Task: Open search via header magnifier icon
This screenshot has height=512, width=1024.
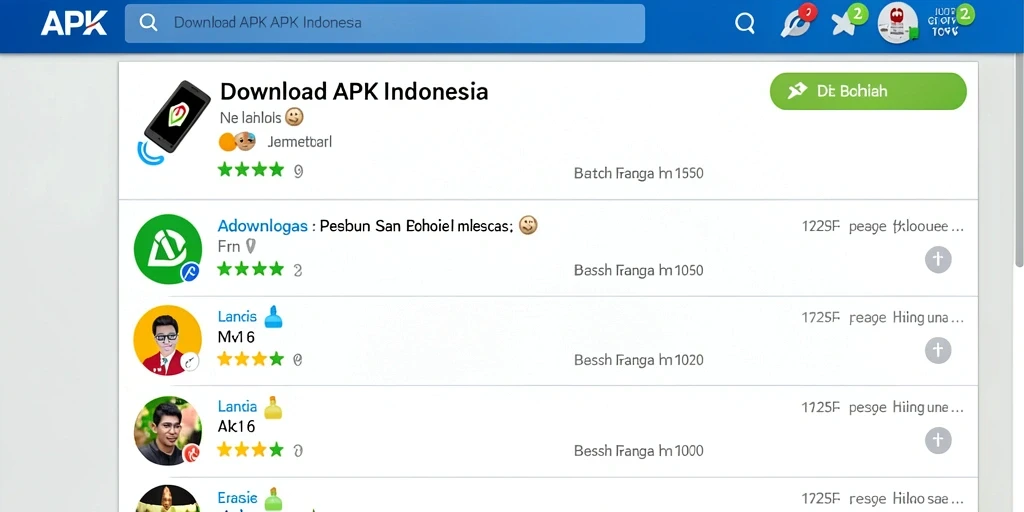Action: (x=744, y=24)
